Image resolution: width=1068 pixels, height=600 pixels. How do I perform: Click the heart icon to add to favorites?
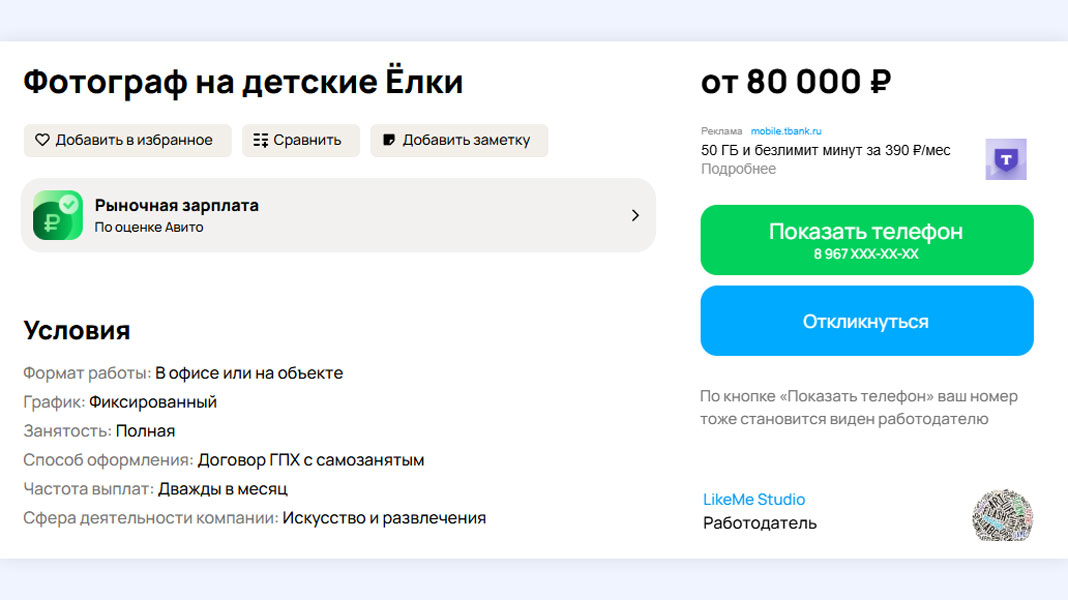42,140
